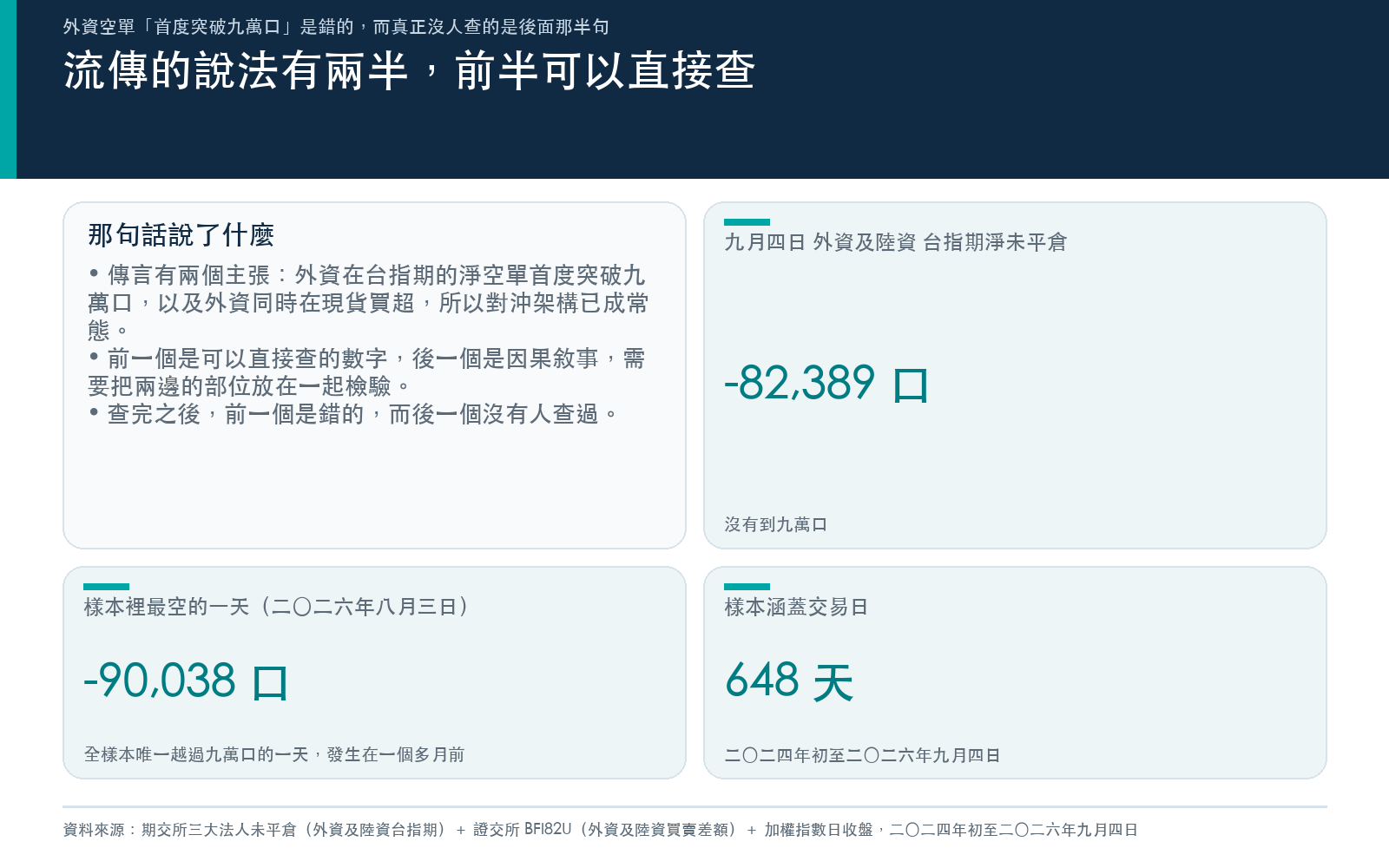The width and height of the screenshot is (1389, 868).
Task: Click the 資料來源 footer line
Action: [601, 830]
